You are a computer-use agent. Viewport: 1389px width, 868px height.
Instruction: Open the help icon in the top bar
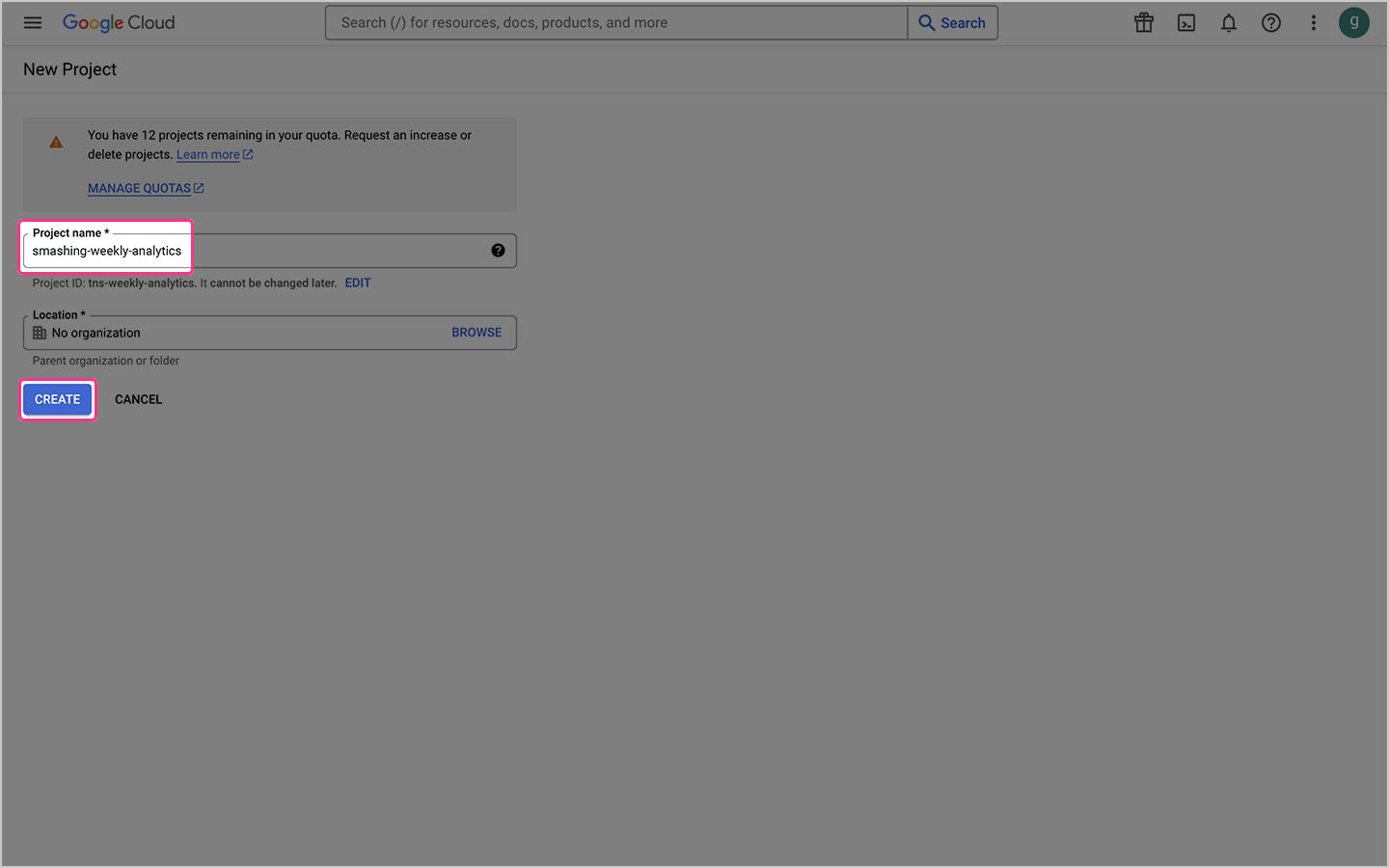click(1271, 22)
